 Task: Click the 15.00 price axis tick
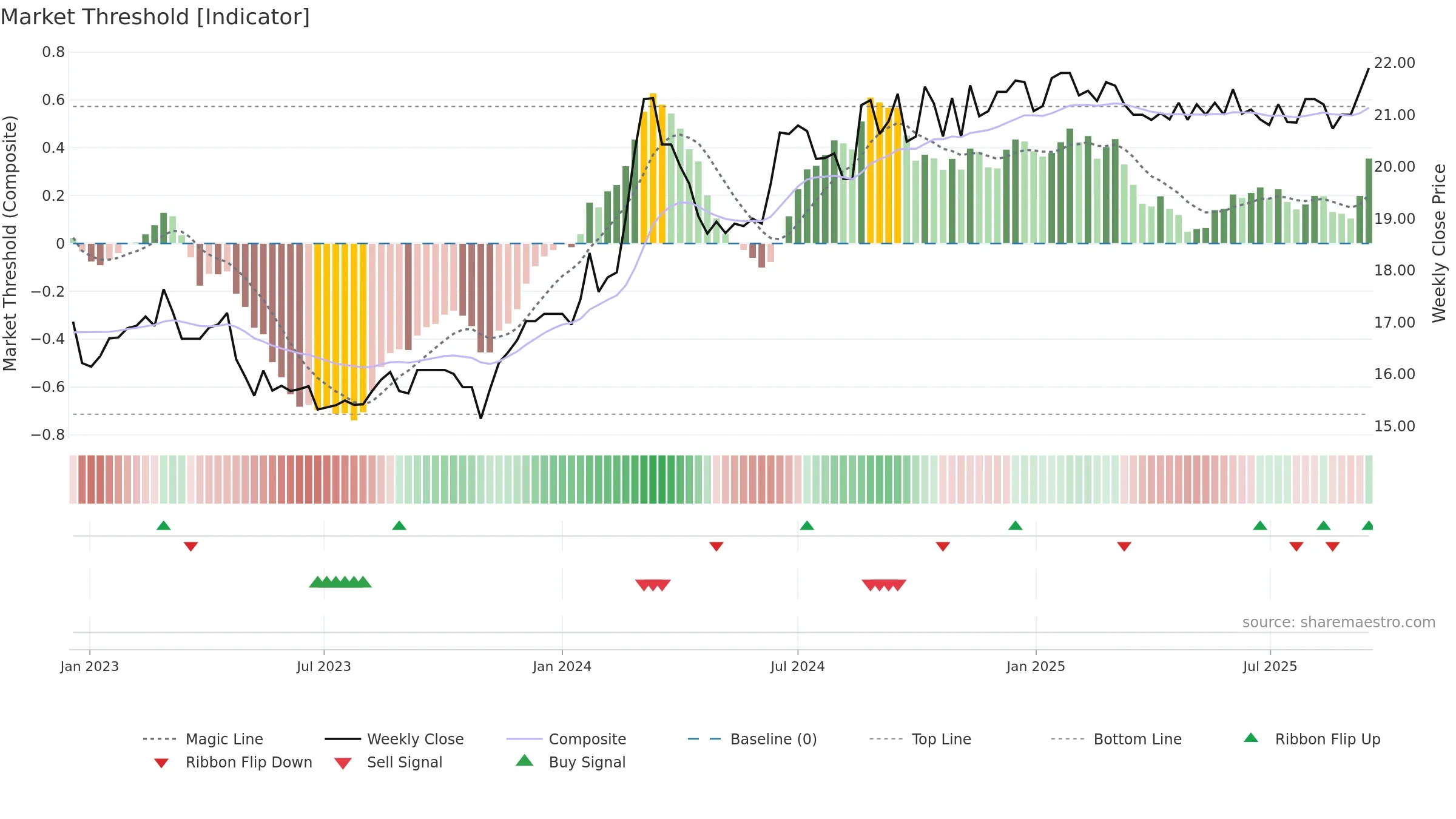[x=1395, y=426]
